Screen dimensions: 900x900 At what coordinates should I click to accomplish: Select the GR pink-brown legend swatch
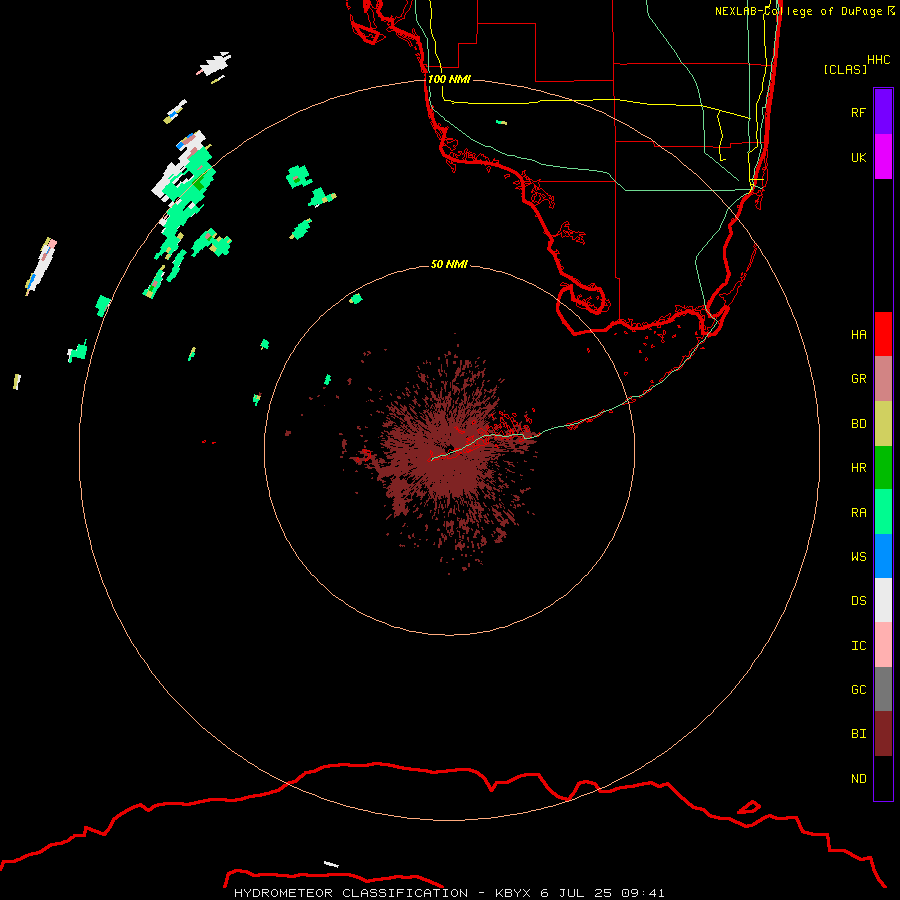pos(883,379)
